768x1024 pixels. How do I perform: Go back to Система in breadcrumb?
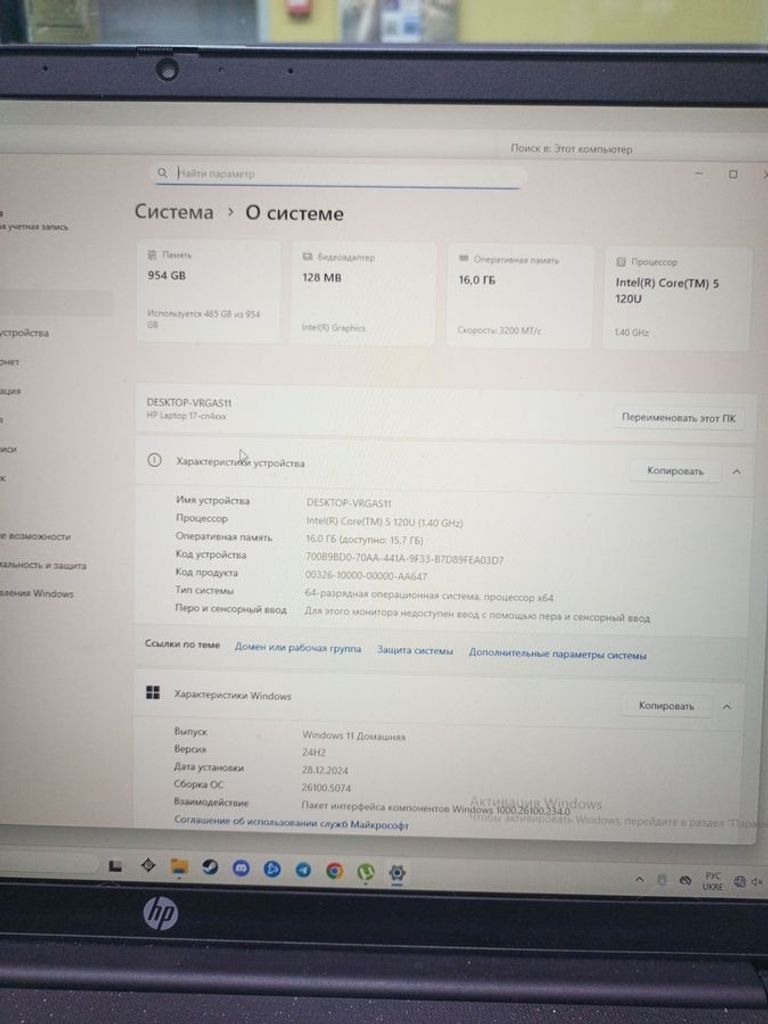click(174, 212)
